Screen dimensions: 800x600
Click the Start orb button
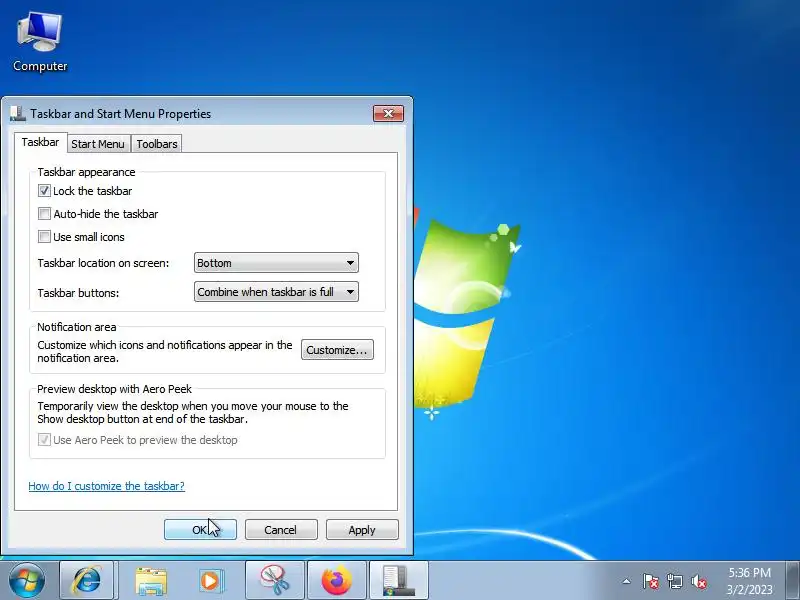pyautogui.click(x=27, y=581)
